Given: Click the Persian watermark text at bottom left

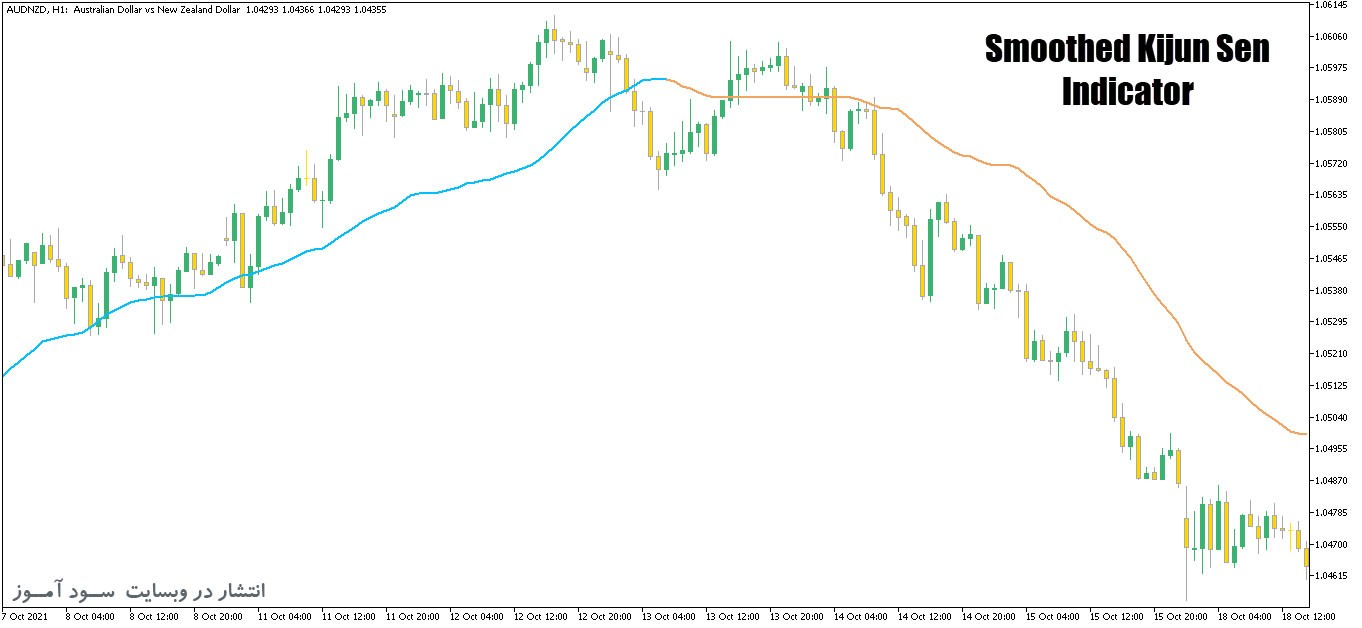Looking at the screenshot, I should pos(139,590).
